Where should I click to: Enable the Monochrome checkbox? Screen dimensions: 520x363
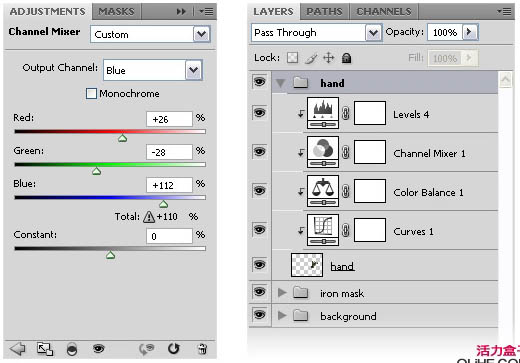point(91,94)
